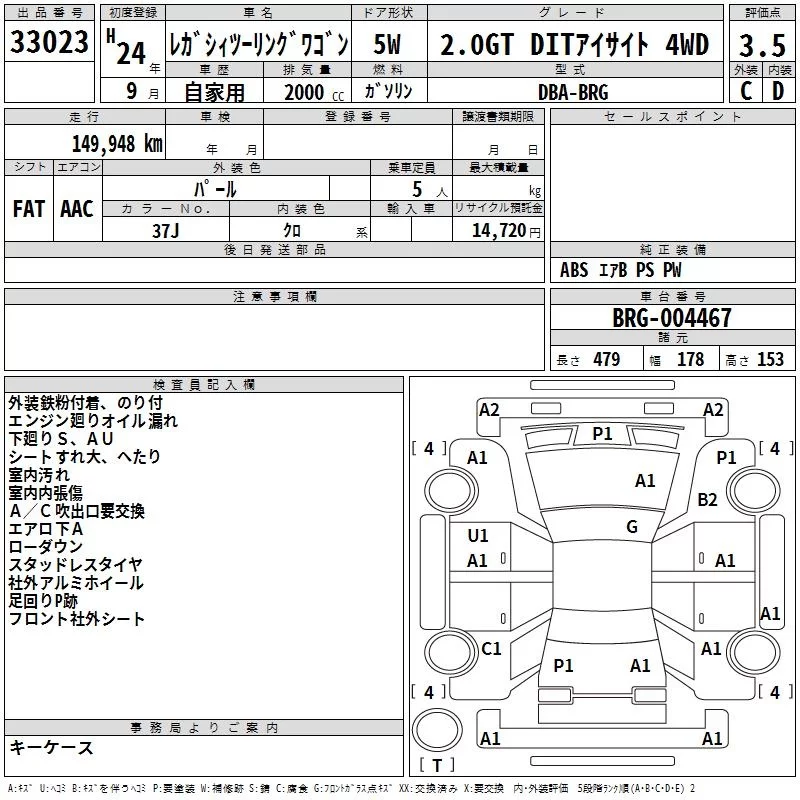Select note A/C吹出口要交換
This screenshot has height=800, width=800.
77,511
